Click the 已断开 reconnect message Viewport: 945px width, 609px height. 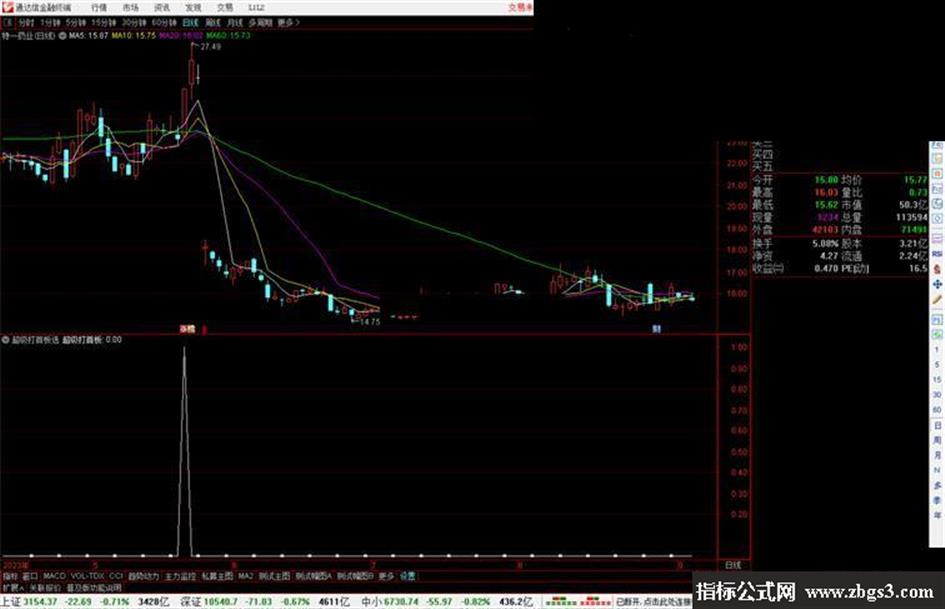(655, 602)
